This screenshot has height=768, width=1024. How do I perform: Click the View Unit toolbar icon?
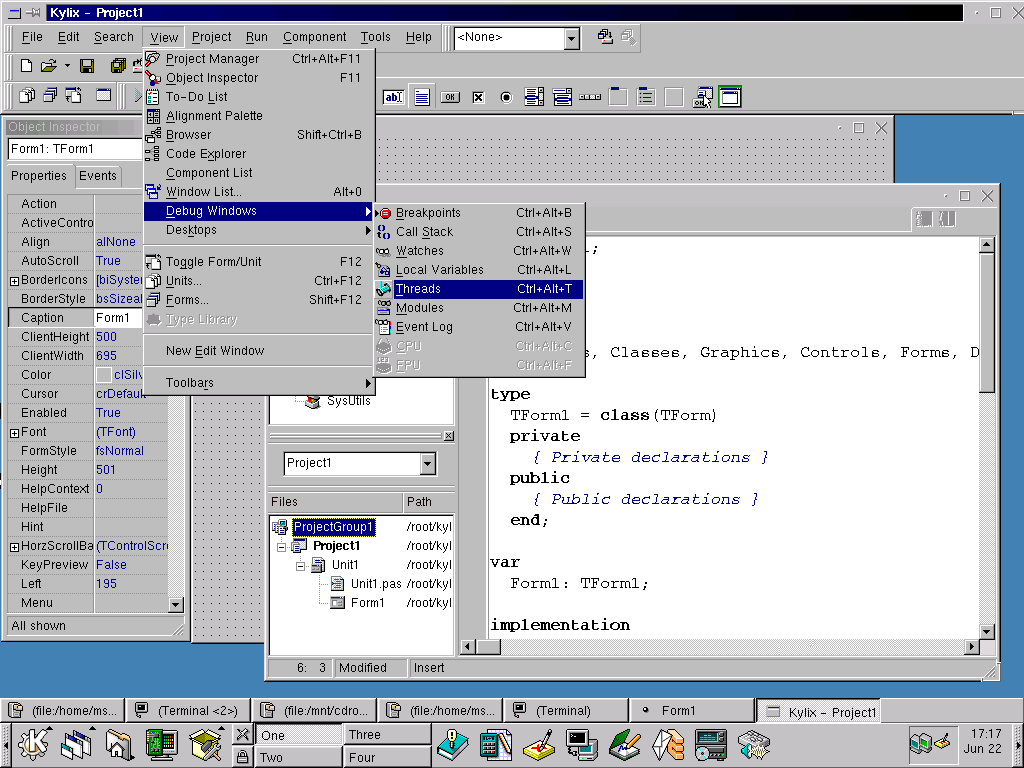tap(27, 95)
